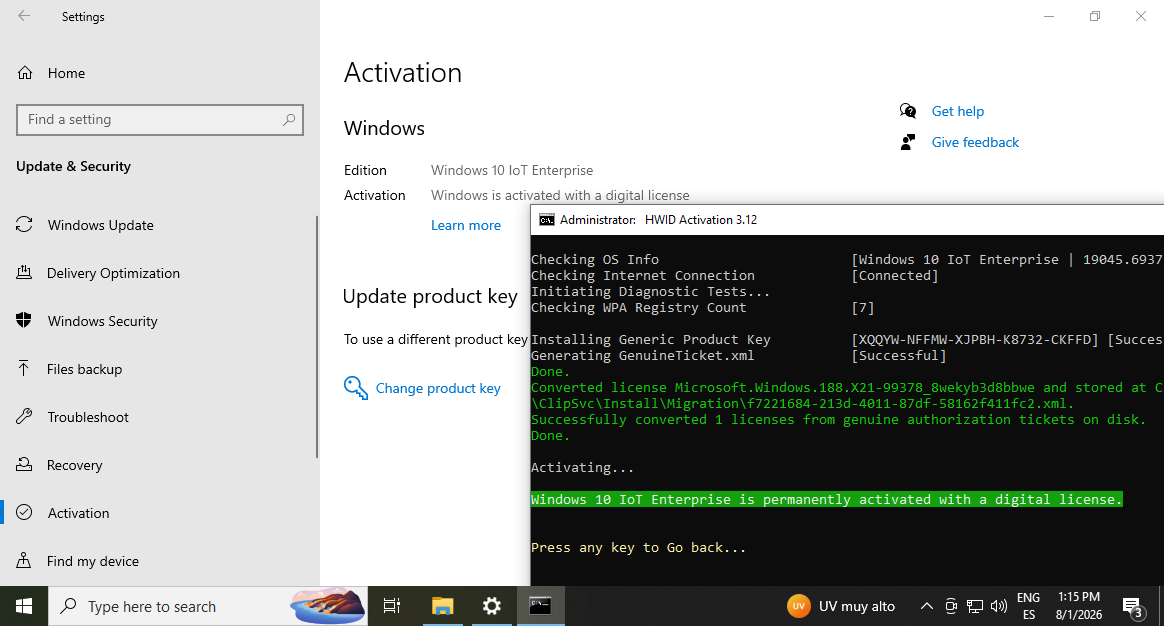Viewport: 1164px width, 626px height.
Task: Click the Activation checkmark circle icon
Action: 24,512
